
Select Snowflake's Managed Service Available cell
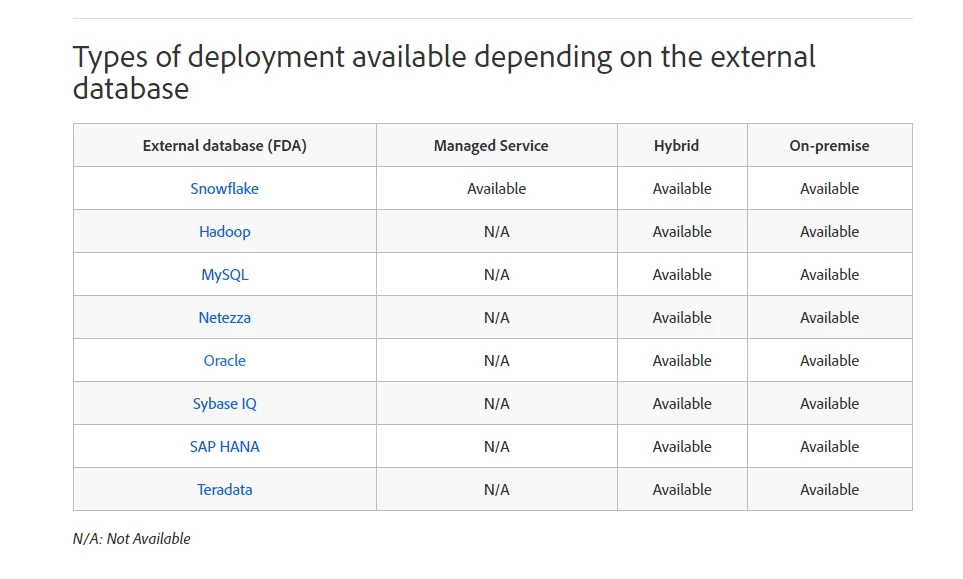[x=496, y=188]
